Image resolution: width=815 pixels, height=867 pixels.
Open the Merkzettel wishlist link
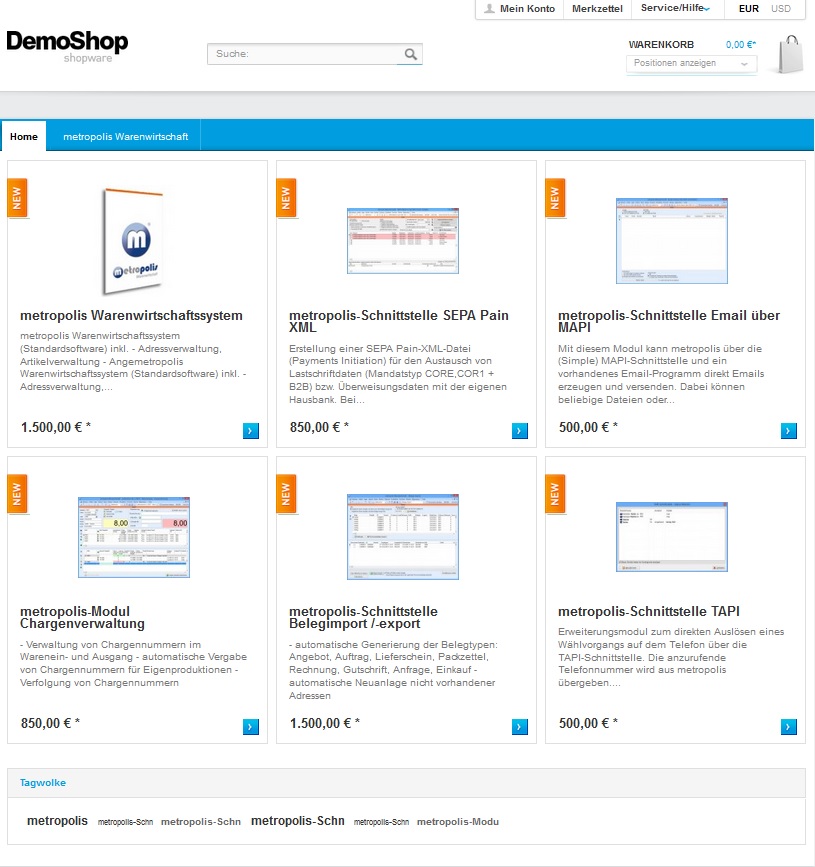click(597, 9)
